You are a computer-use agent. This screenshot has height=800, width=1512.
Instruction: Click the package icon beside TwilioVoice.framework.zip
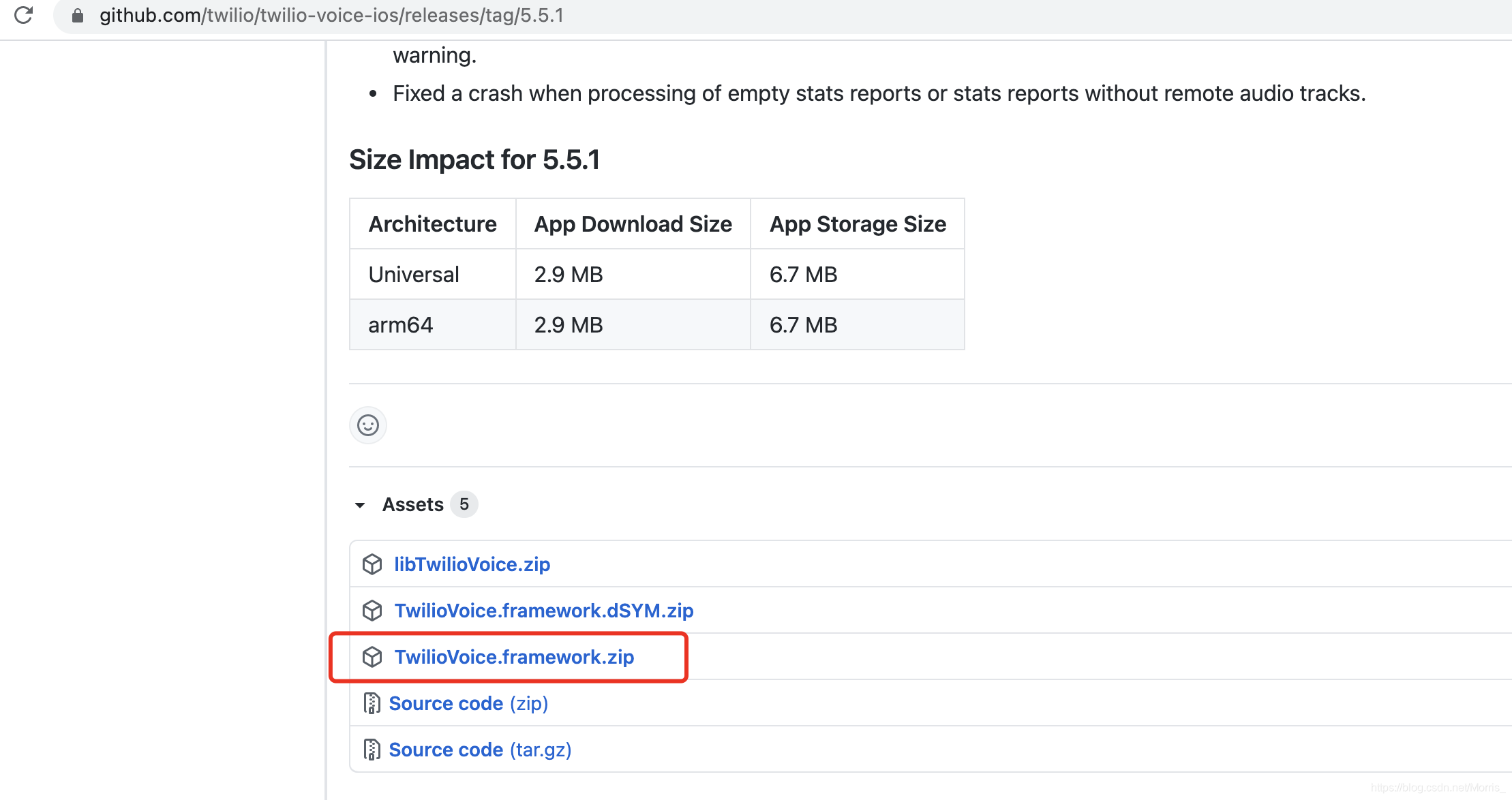(x=372, y=657)
